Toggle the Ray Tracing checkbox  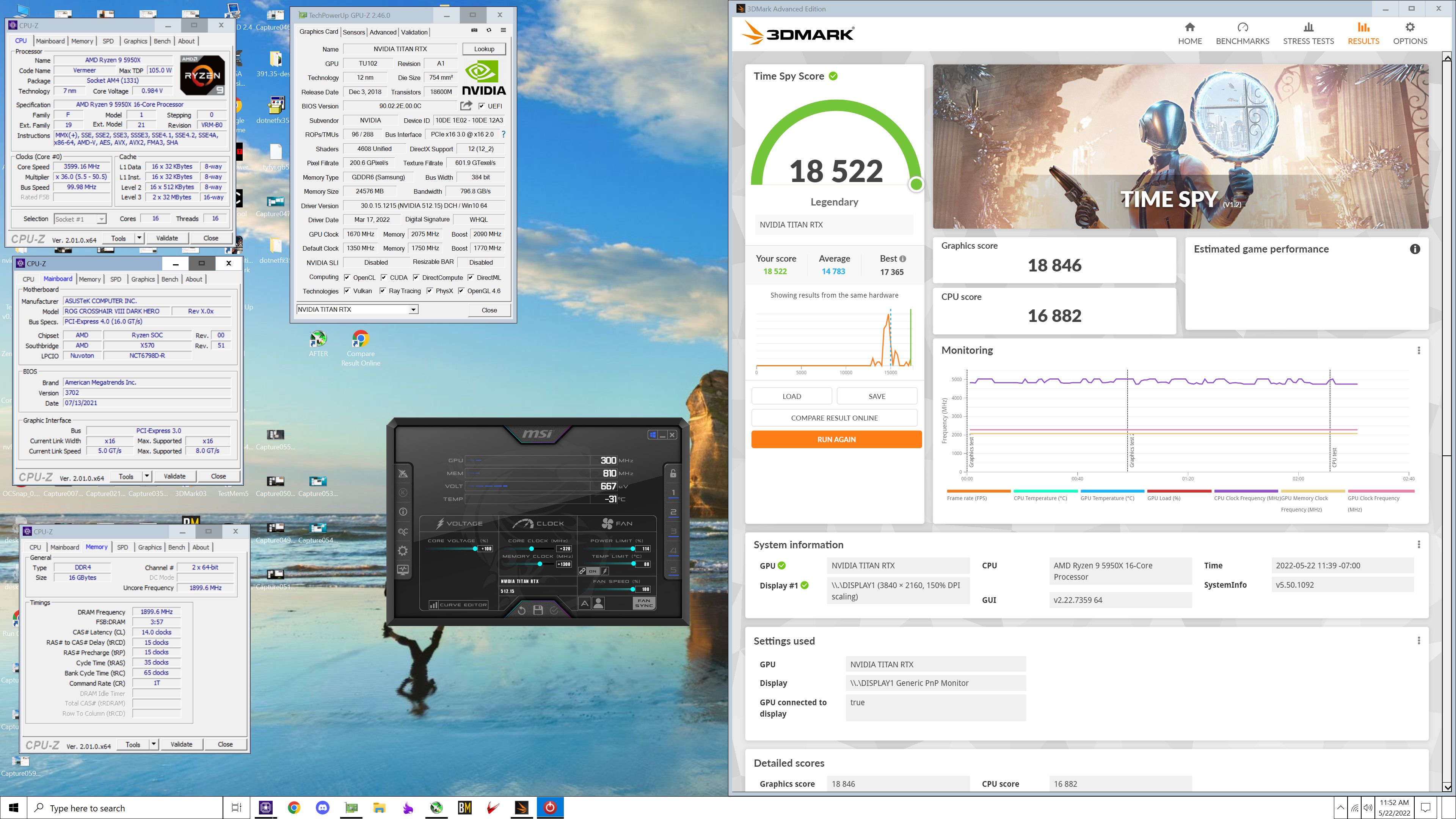point(383,291)
